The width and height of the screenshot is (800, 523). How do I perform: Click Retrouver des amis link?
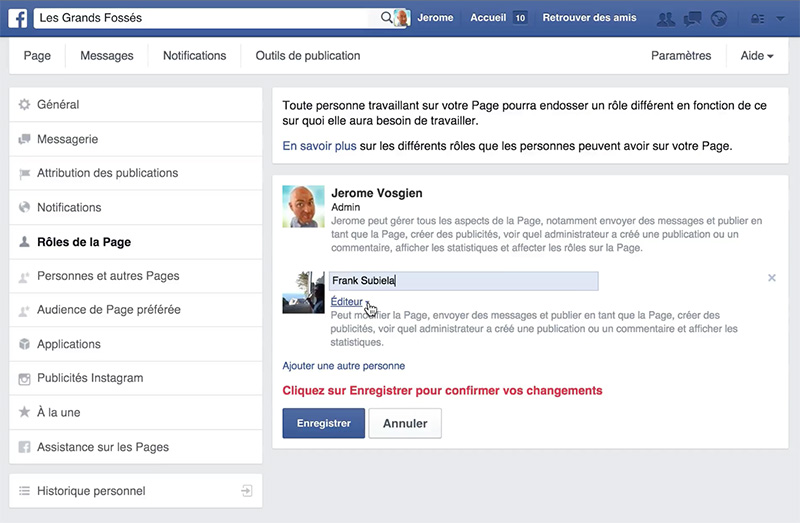[589, 18]
